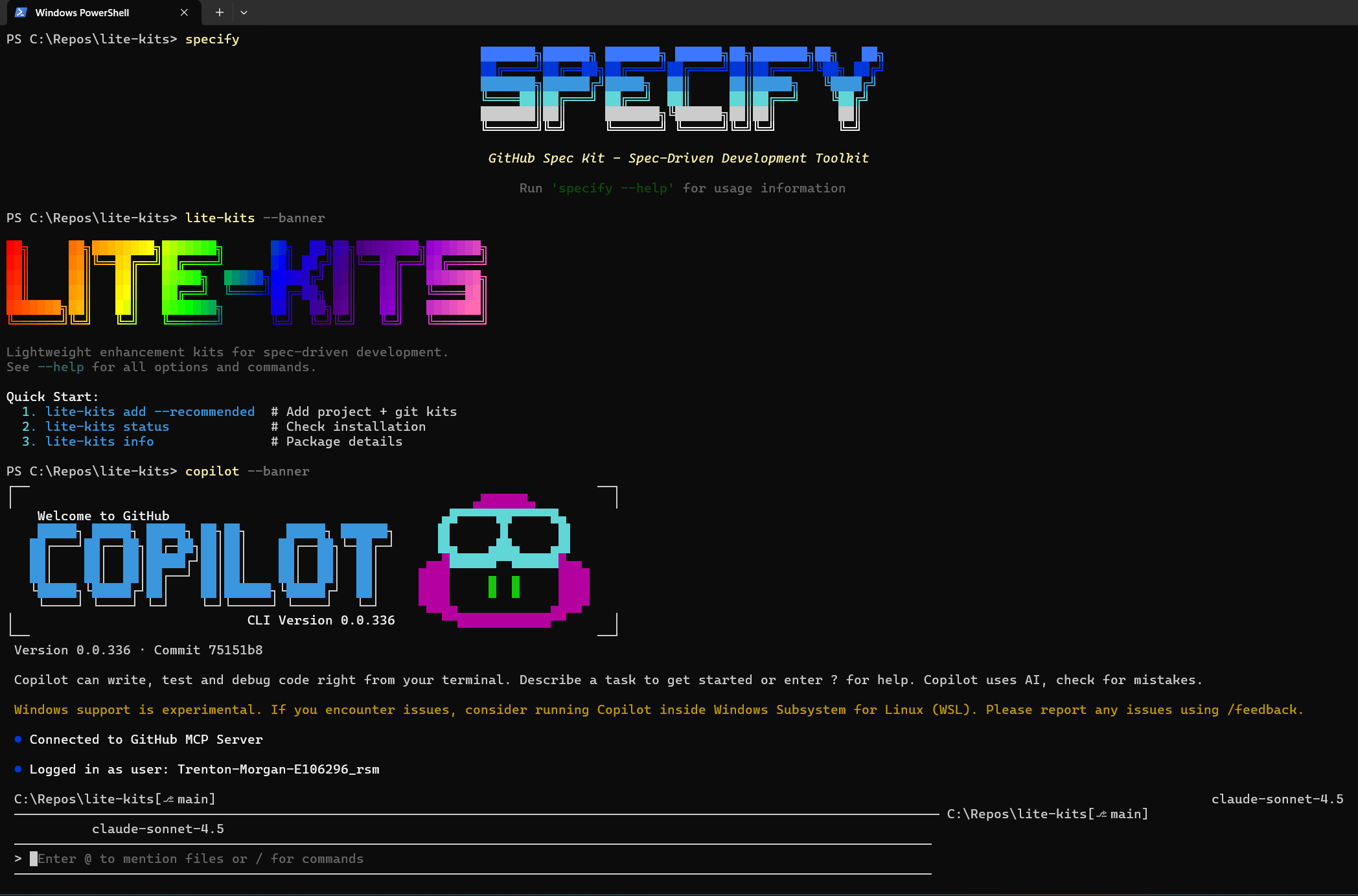Click "Connected to GitHub MCP Server" status text
This screenshot has width=1358, height=896.
(146, 739)
